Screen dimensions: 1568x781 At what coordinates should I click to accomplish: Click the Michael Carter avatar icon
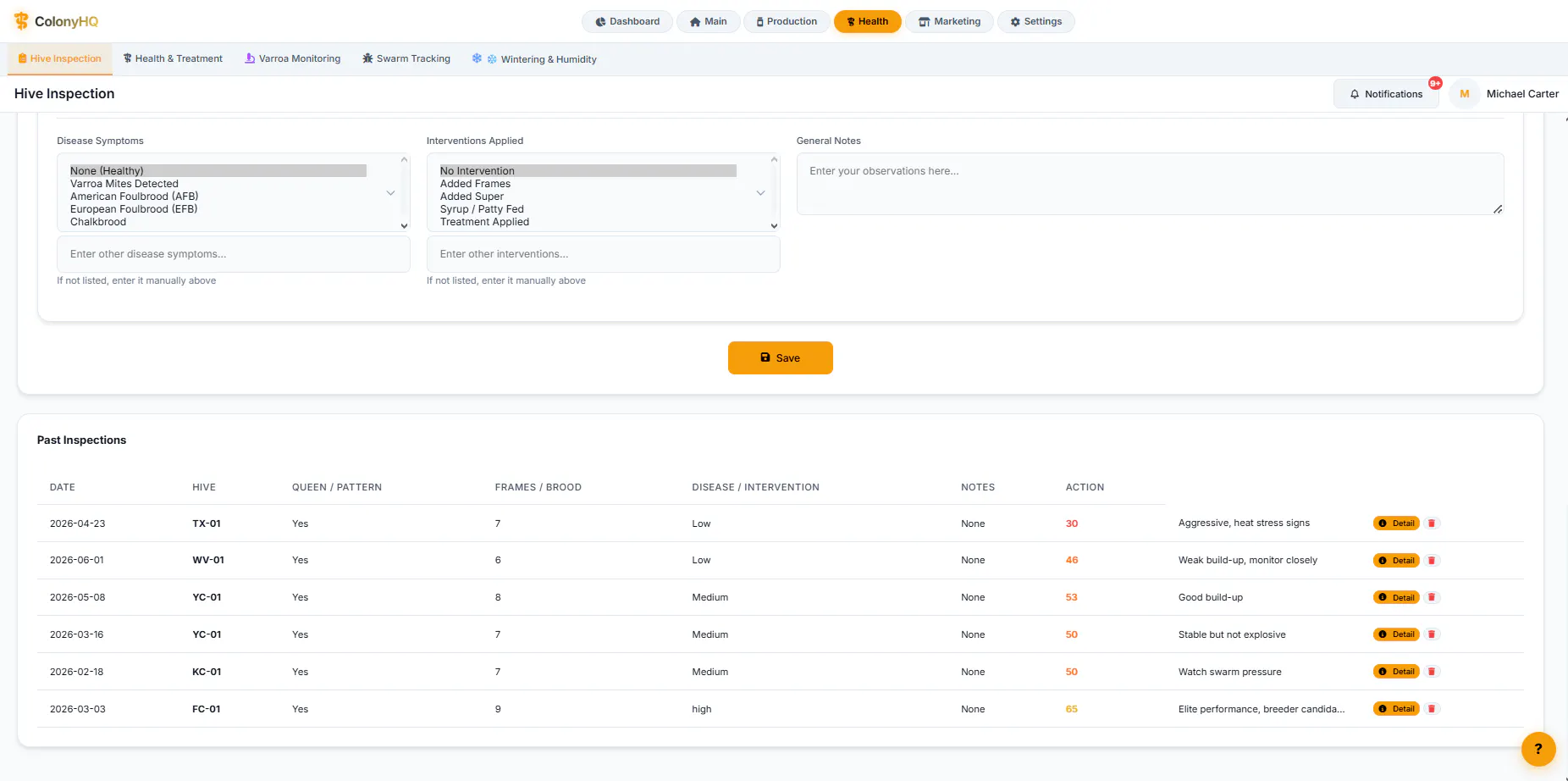[1464, 94]
